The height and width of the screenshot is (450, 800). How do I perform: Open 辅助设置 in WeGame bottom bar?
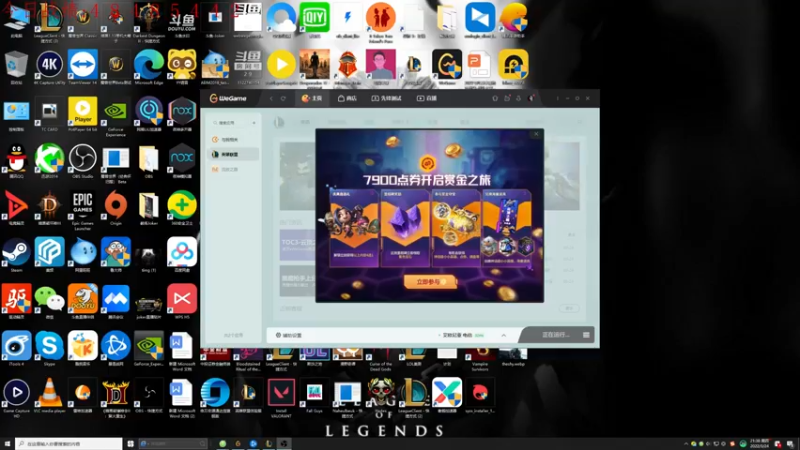tap(289, 335)
